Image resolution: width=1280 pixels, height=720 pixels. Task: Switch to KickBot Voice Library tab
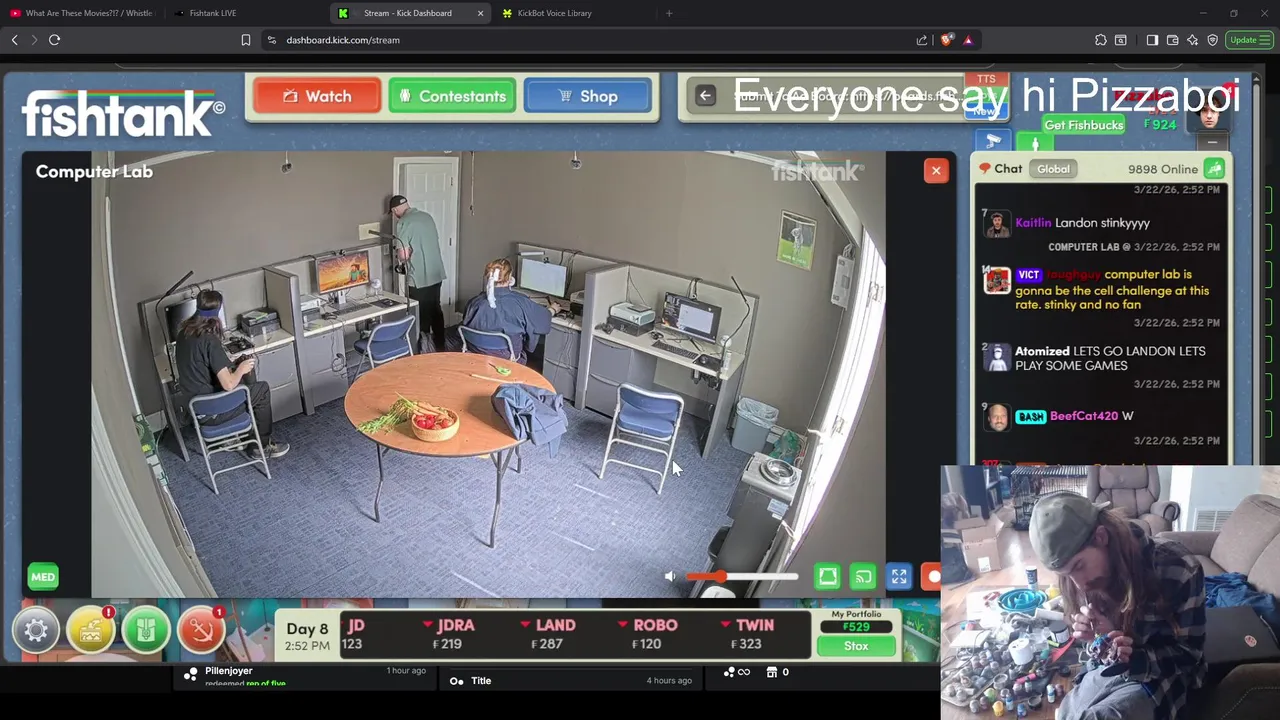(x=554, y=13)
